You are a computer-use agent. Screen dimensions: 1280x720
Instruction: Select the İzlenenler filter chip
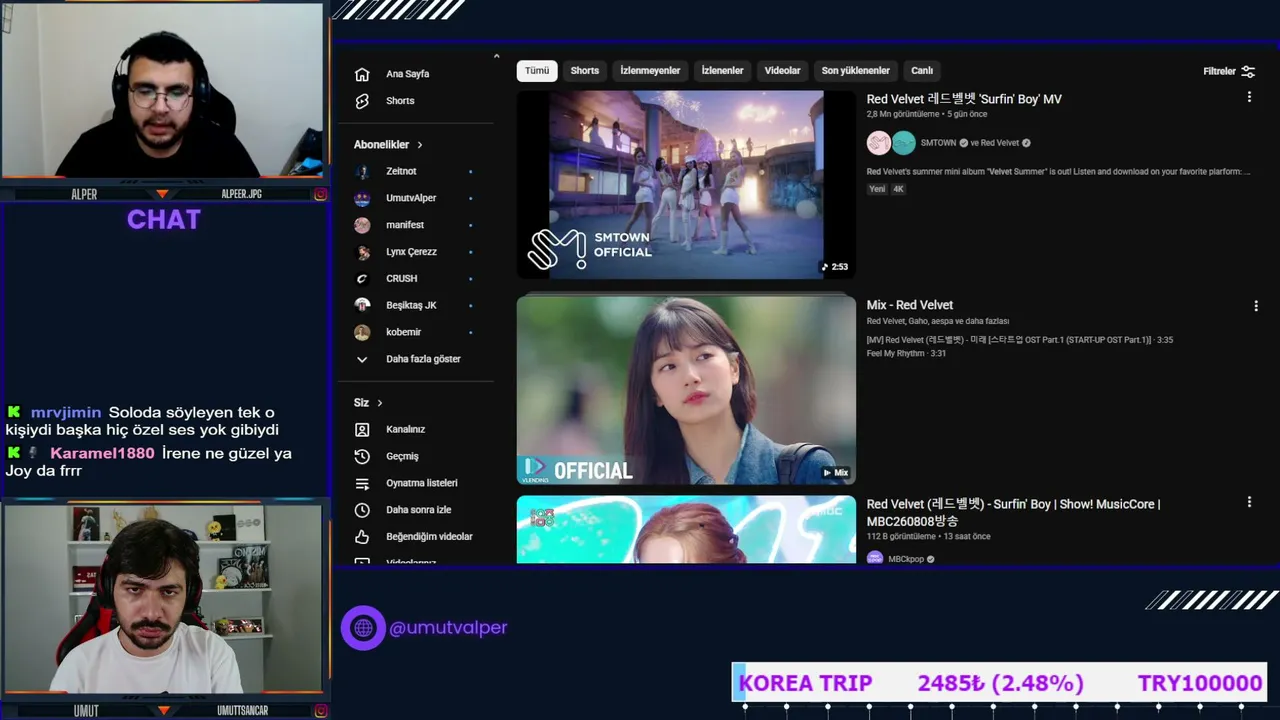(x=722, y=71)
